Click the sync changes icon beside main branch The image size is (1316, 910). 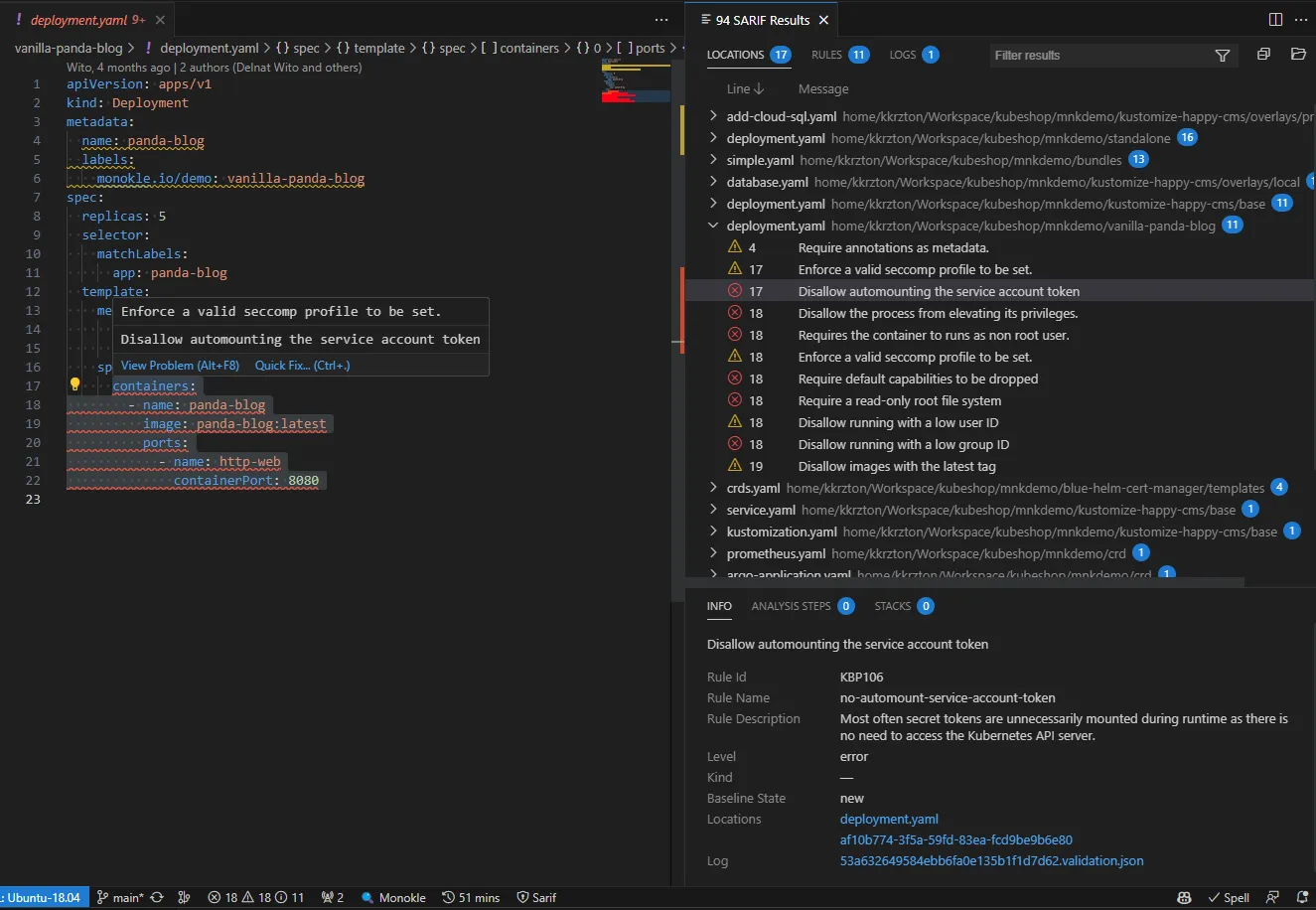(157, 897)
